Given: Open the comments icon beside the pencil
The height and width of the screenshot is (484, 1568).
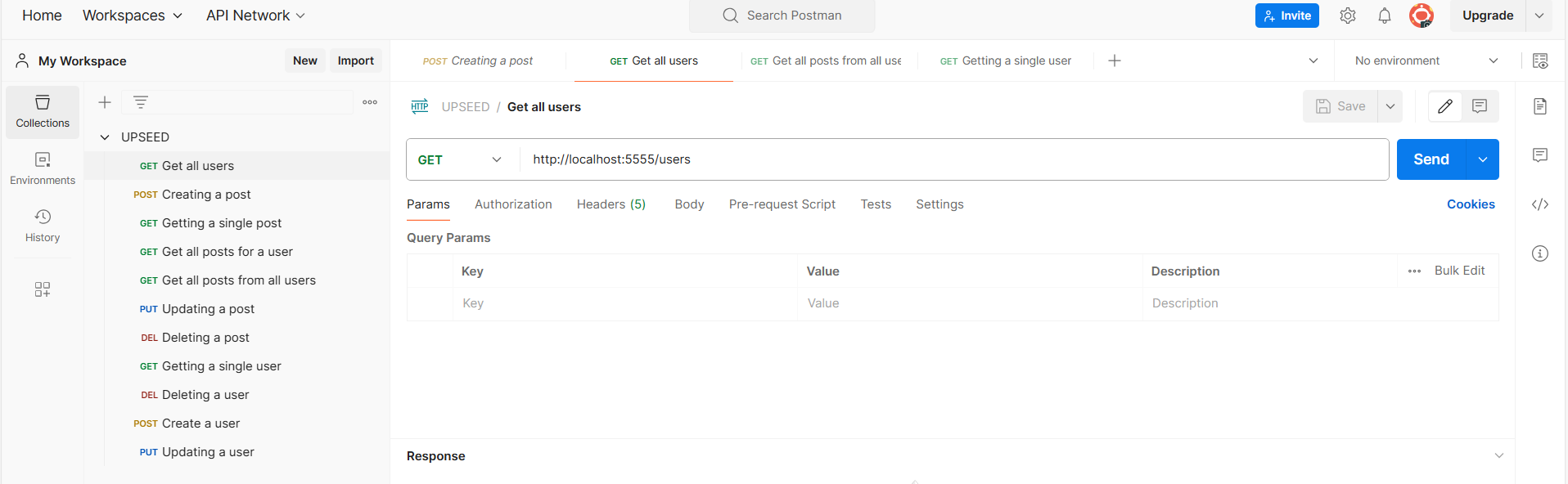Looking at the screenshot, I should [x=1480, y=106].
